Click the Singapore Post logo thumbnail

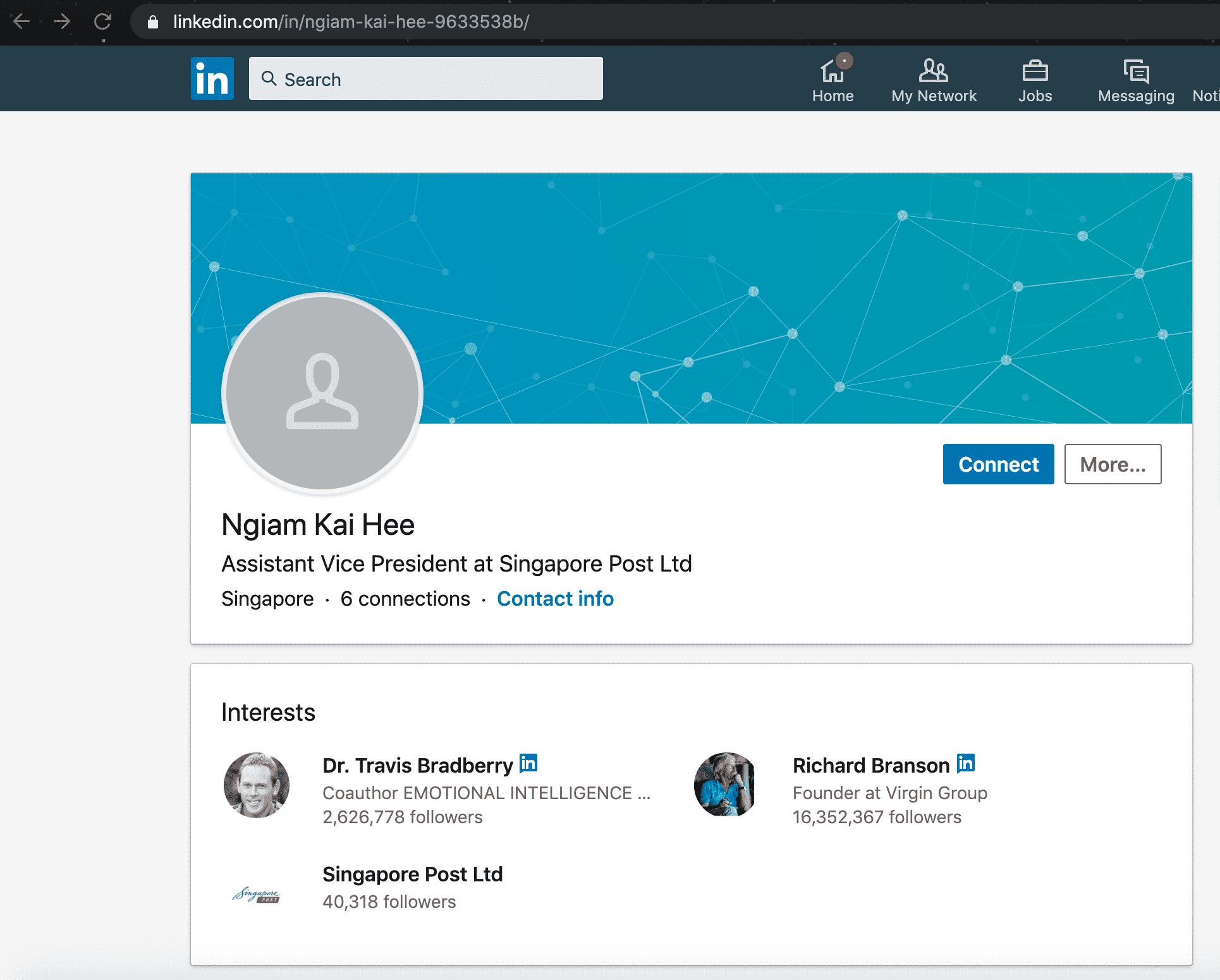(256, 895)
